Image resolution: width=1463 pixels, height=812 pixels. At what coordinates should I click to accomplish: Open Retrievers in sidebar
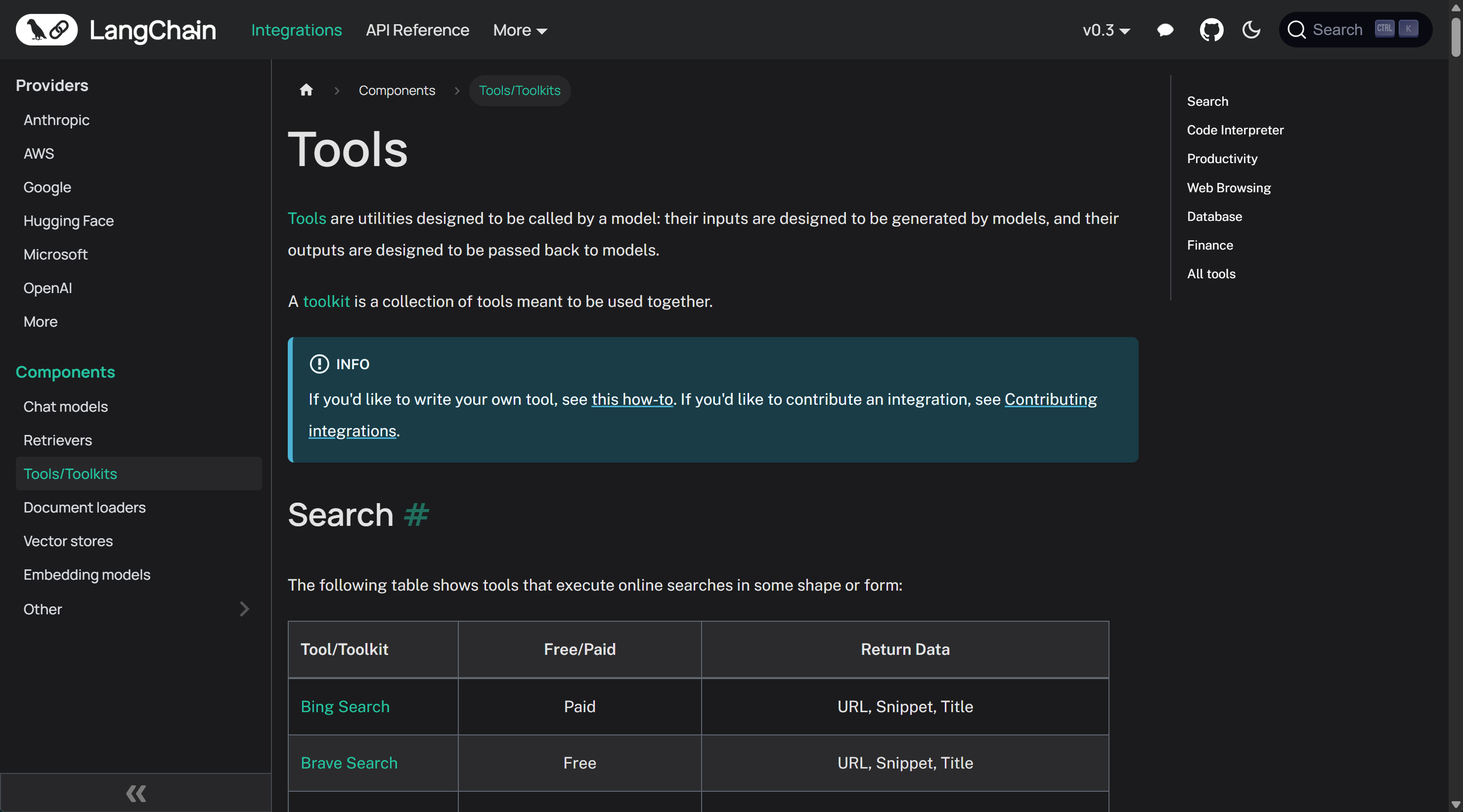[57, 440]
